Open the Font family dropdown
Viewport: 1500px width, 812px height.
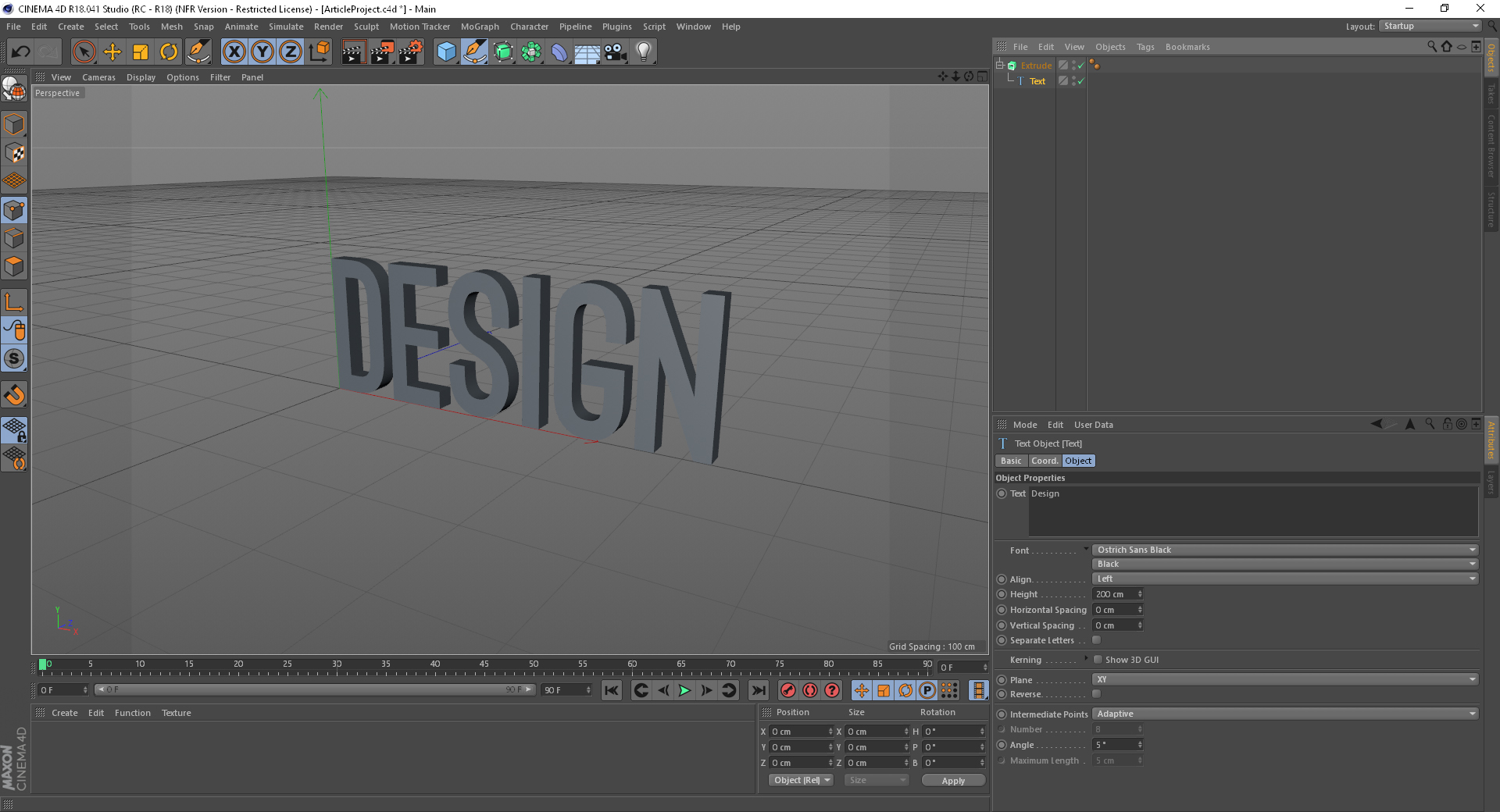pyautogui.click(x=1285, y=550)
